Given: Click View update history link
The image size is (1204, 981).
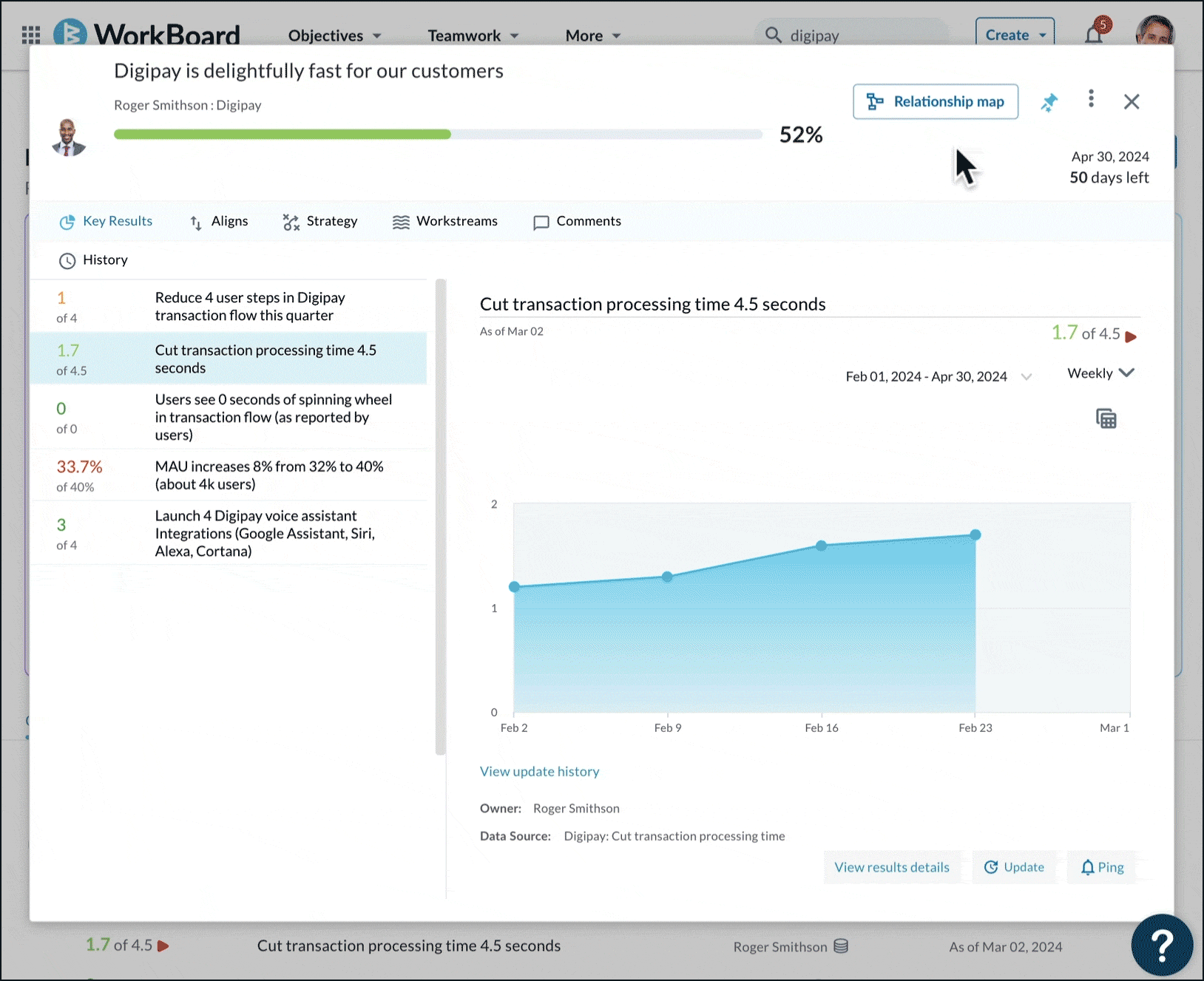Looking at the screenshot, I should (x=540, y=771).
